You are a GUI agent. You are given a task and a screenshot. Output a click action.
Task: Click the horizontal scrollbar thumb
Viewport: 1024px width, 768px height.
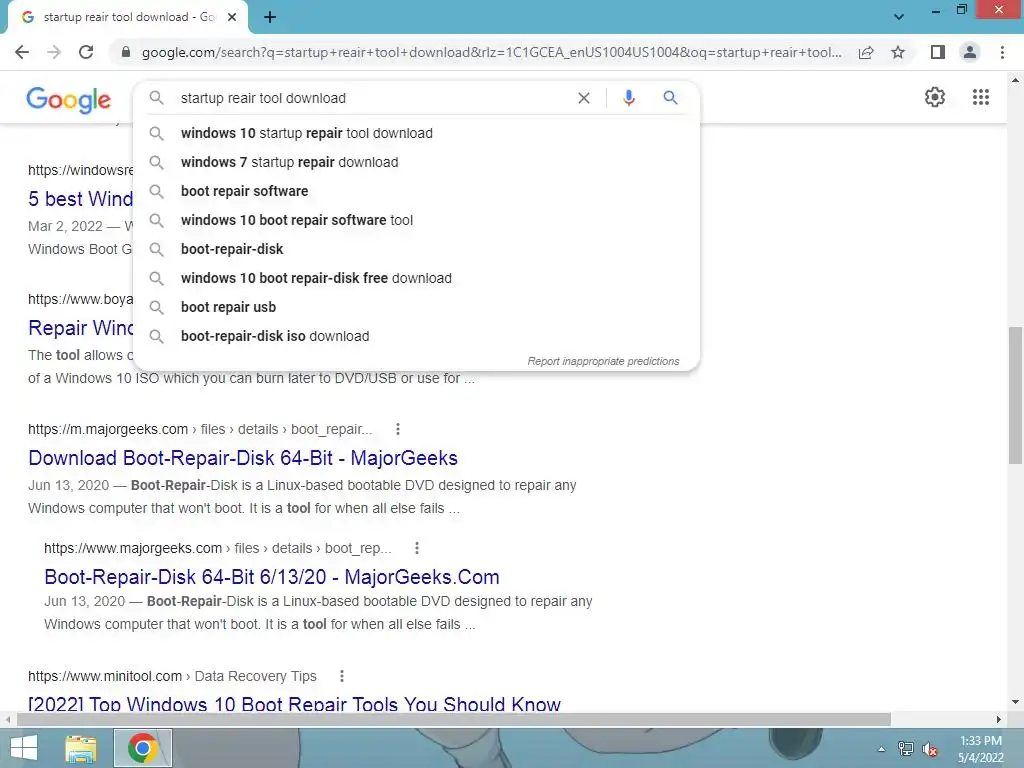(454, 719)
